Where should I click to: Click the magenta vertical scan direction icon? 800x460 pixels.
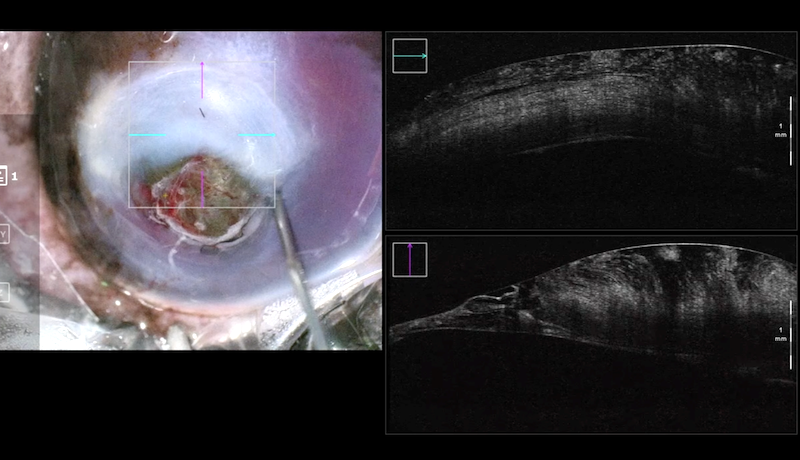(410, 259)
